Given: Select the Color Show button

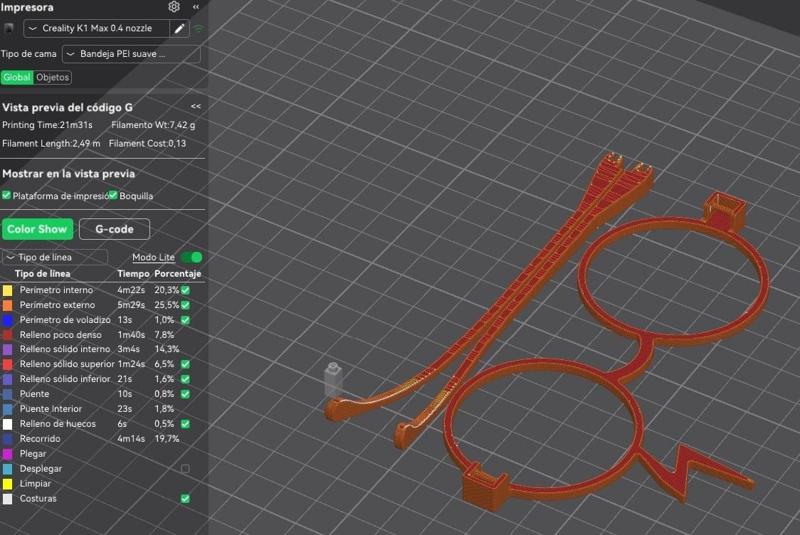Looking at the screenshot, I should tap(37, 229).
